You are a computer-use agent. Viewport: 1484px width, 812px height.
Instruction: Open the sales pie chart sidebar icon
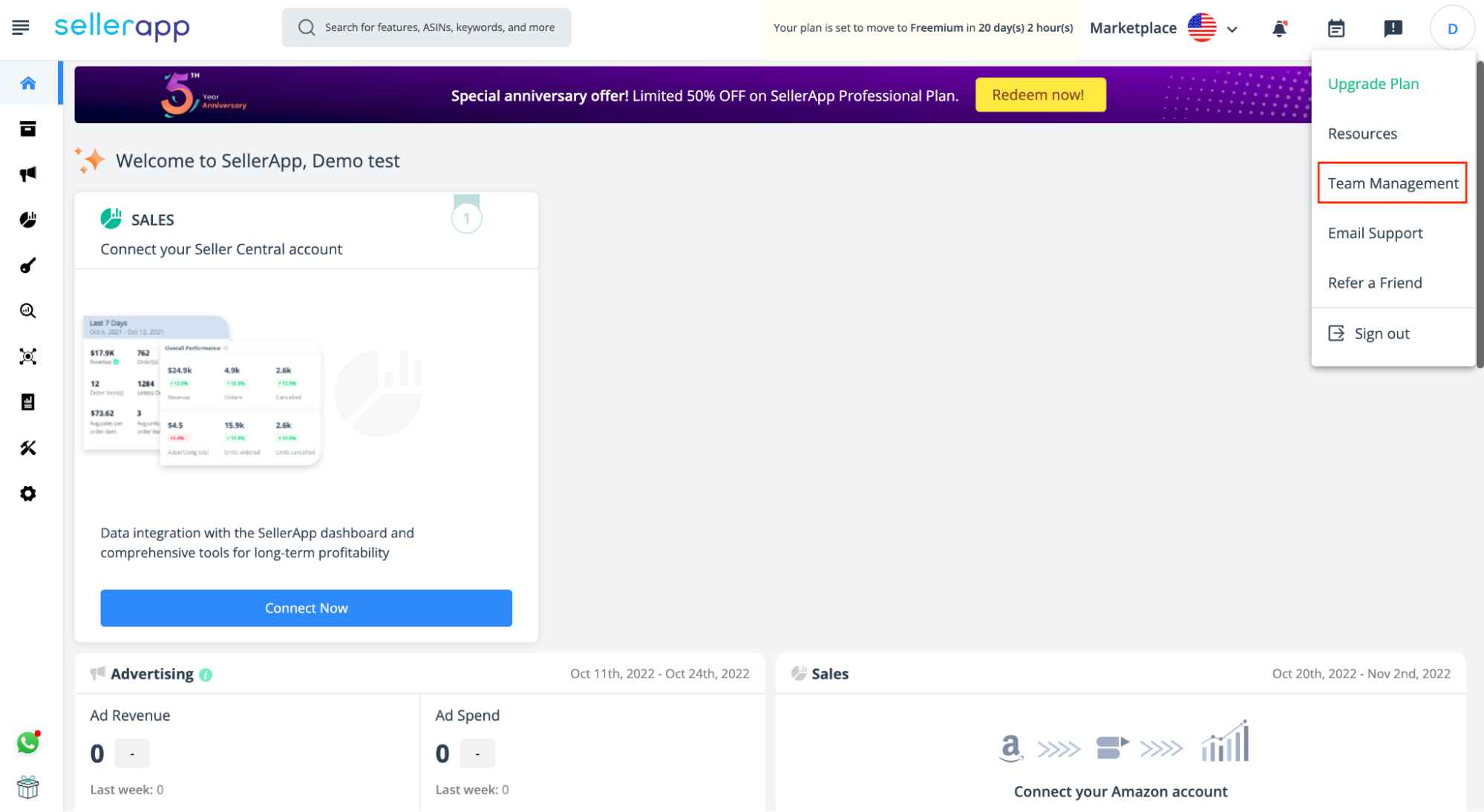coord(28,220)
